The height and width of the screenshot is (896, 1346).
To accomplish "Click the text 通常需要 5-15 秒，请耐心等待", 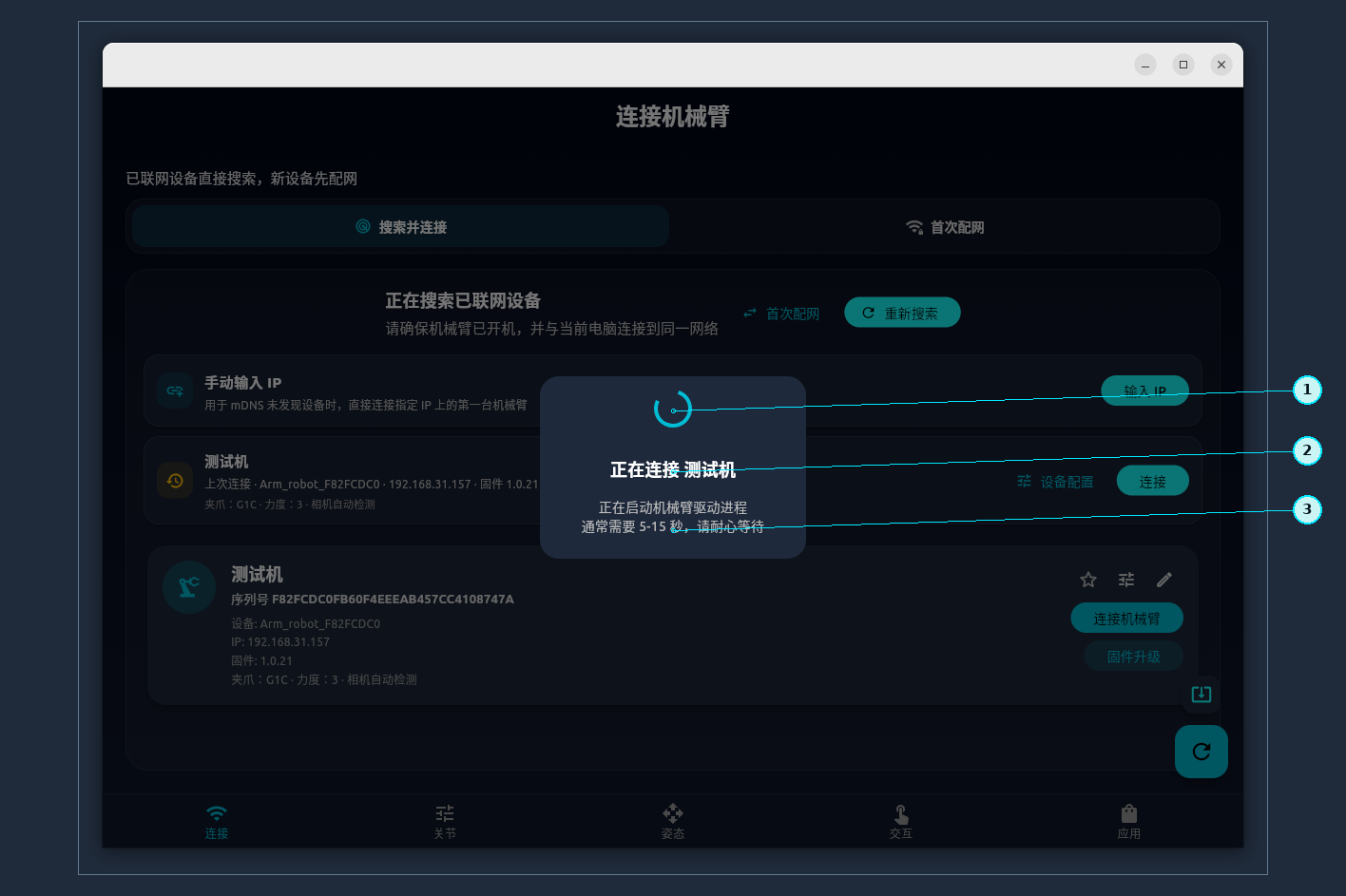I will tap(673, 526).
